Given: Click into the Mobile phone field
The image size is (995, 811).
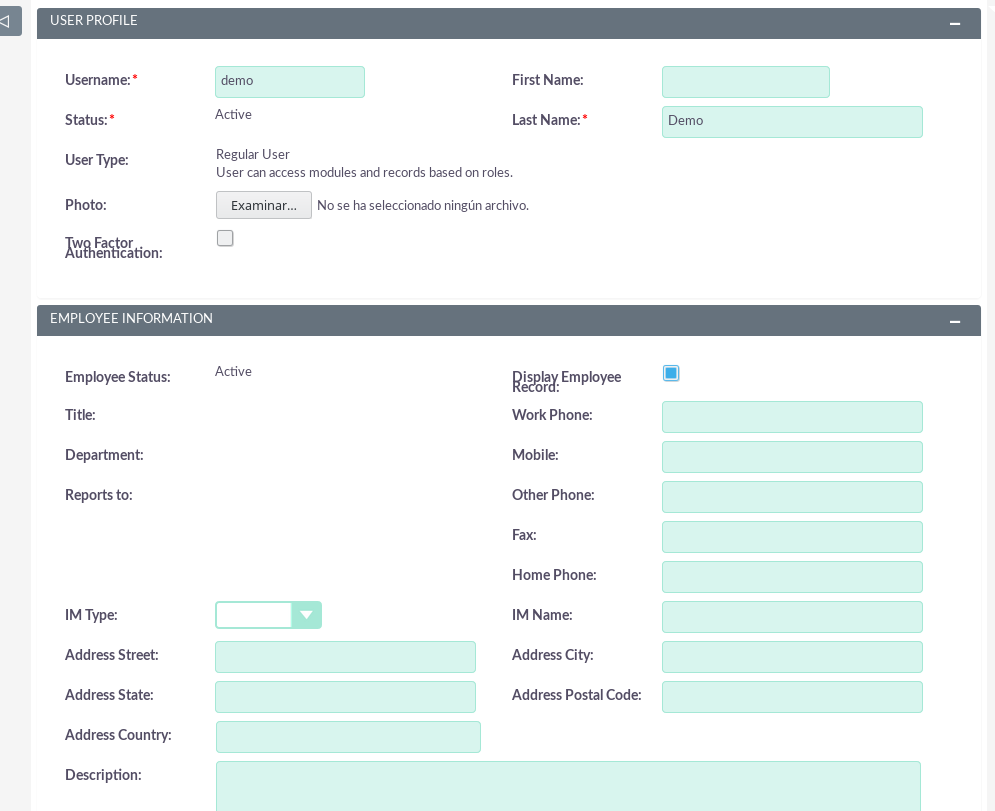Looking at the screenshot, I should 791,457.
